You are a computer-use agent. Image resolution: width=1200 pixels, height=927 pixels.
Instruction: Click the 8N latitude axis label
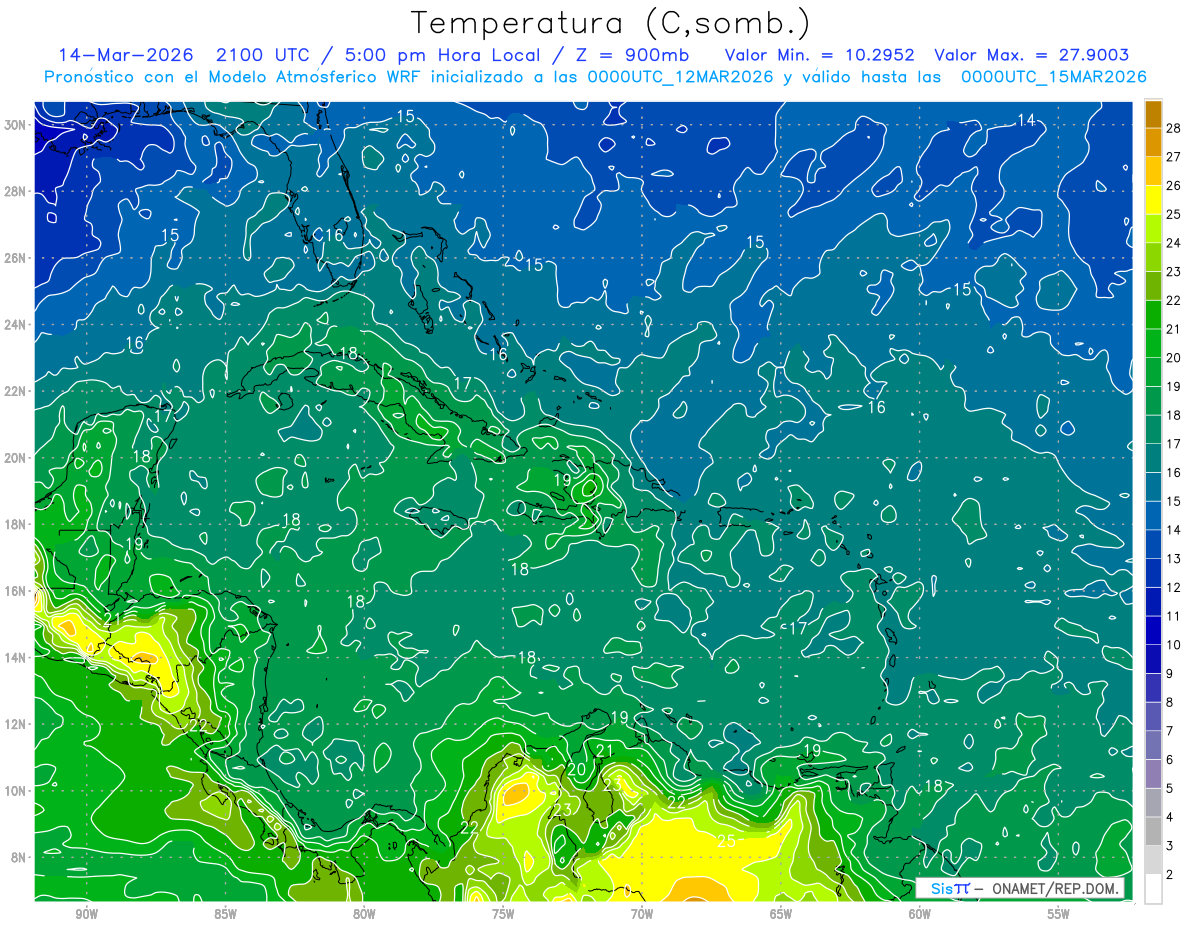point(19,857)
